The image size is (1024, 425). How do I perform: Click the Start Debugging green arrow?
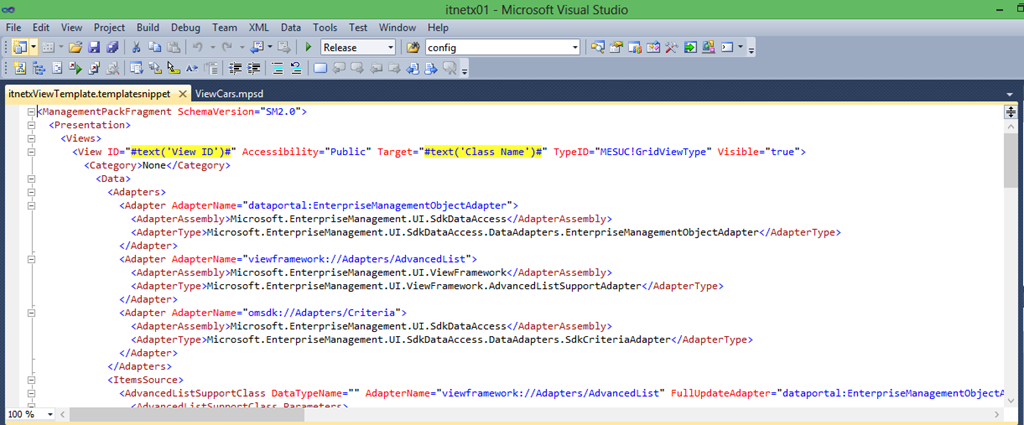(308, 47)
